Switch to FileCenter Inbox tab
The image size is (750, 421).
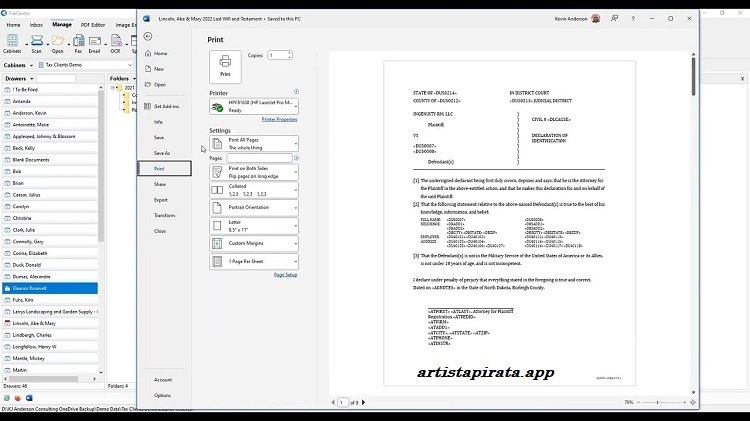(36, 25)
